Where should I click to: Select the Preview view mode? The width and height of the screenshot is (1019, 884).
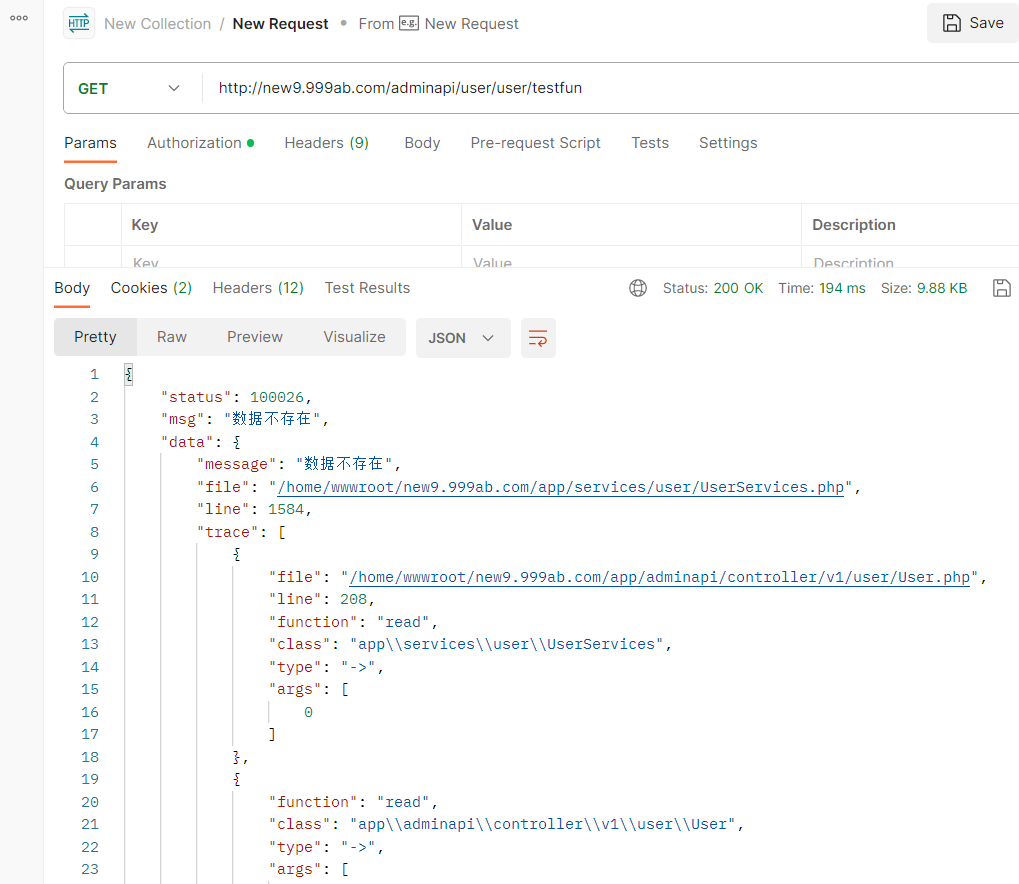(x=255, y=337)
